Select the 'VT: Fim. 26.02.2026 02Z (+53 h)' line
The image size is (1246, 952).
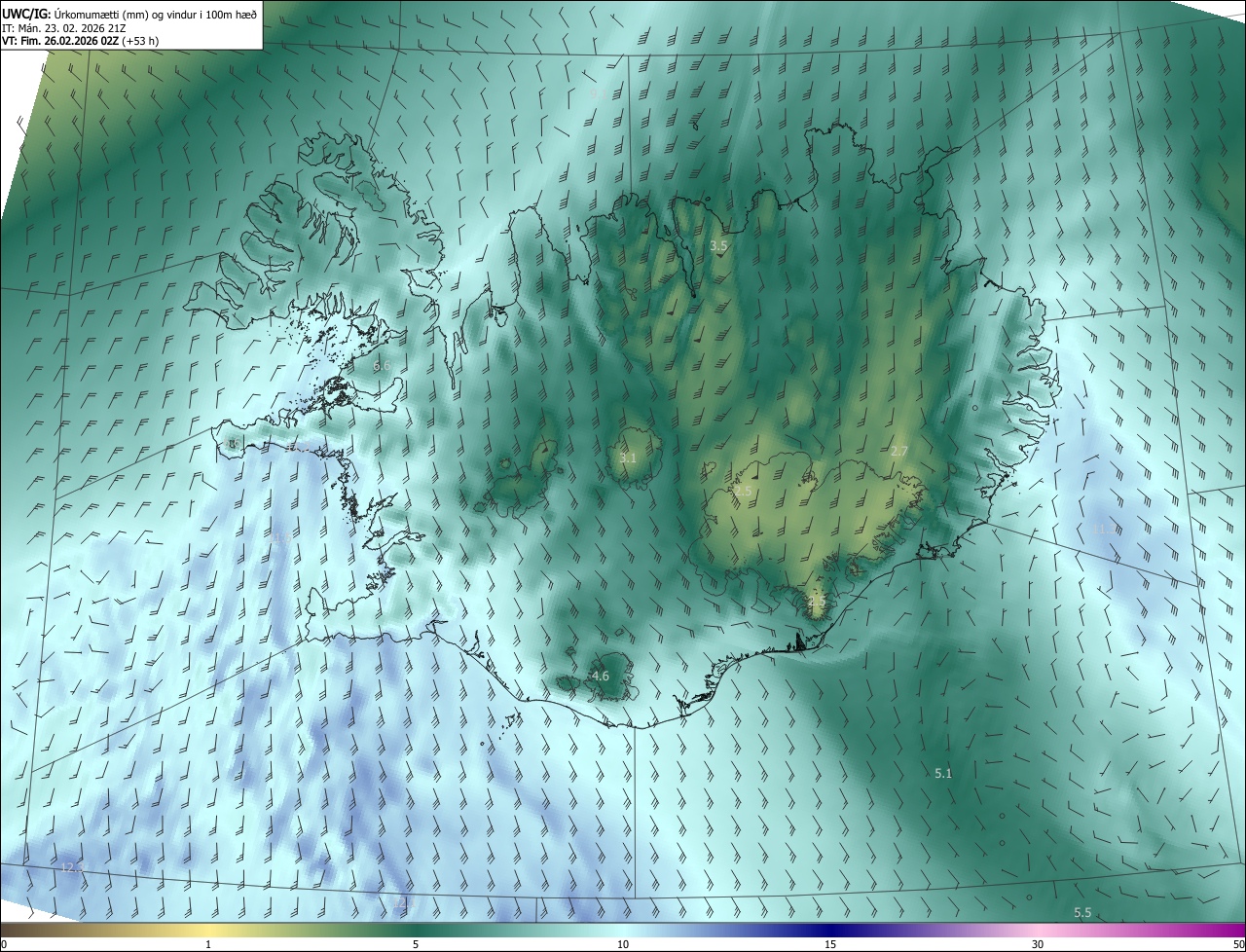81,41
